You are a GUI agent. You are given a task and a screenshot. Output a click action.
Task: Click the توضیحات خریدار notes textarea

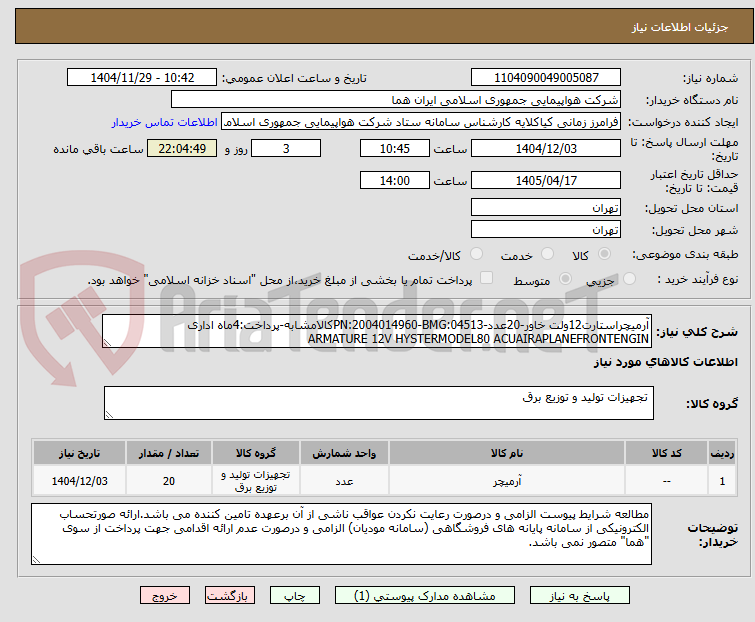click(x=341, y=534)
